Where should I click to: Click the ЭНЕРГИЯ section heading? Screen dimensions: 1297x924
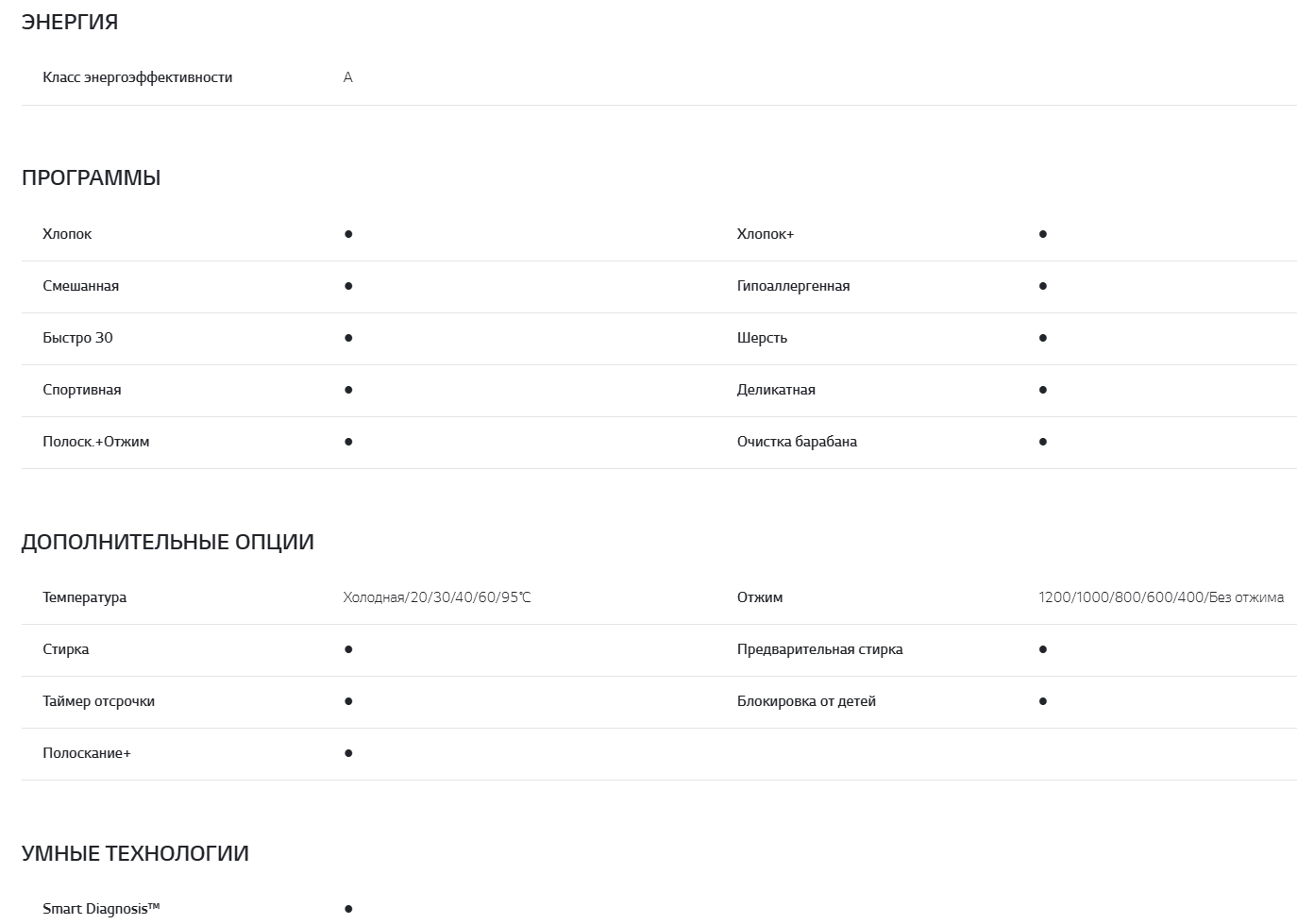(70, 23)
